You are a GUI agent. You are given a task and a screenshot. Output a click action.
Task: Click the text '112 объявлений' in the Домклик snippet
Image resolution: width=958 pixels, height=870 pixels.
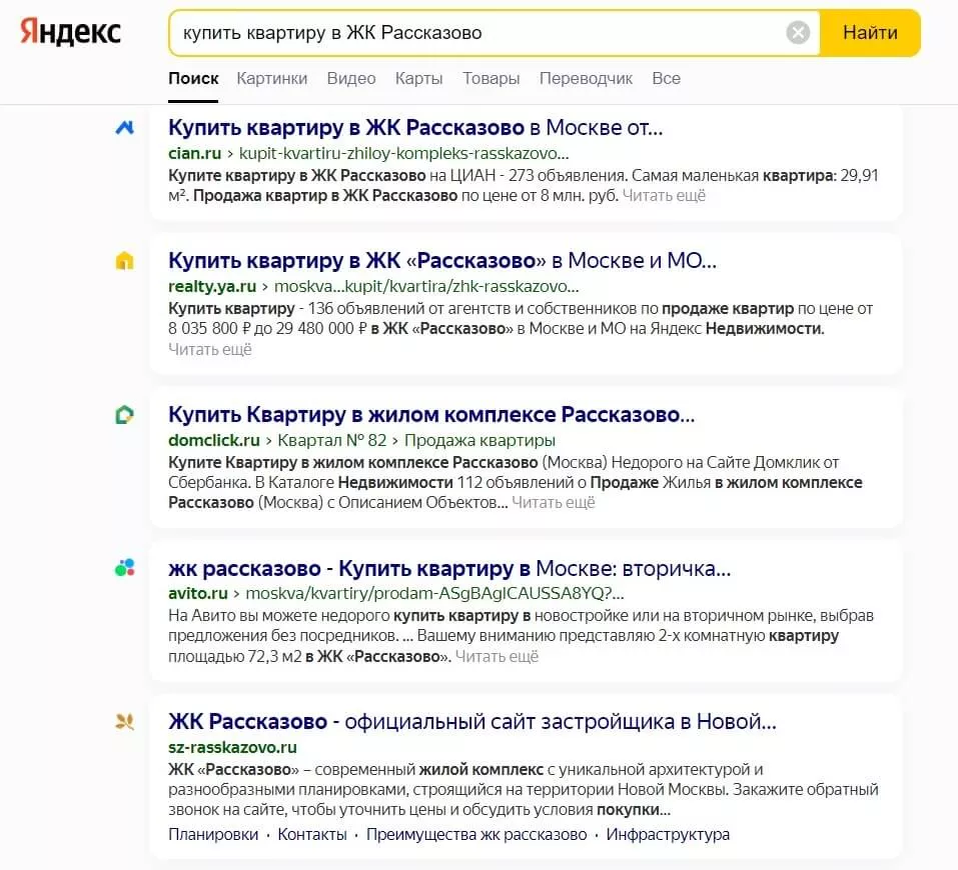pyautogui.click(x=515, y=483)
